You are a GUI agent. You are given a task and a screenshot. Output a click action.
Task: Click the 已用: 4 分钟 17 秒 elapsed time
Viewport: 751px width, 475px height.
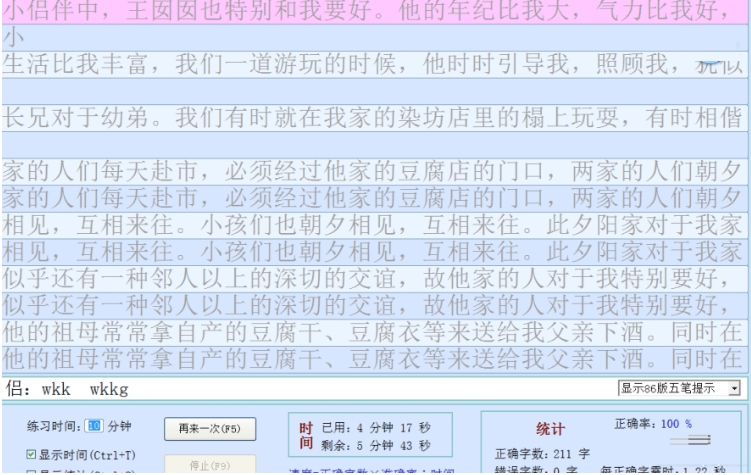(x=376, y=427)
